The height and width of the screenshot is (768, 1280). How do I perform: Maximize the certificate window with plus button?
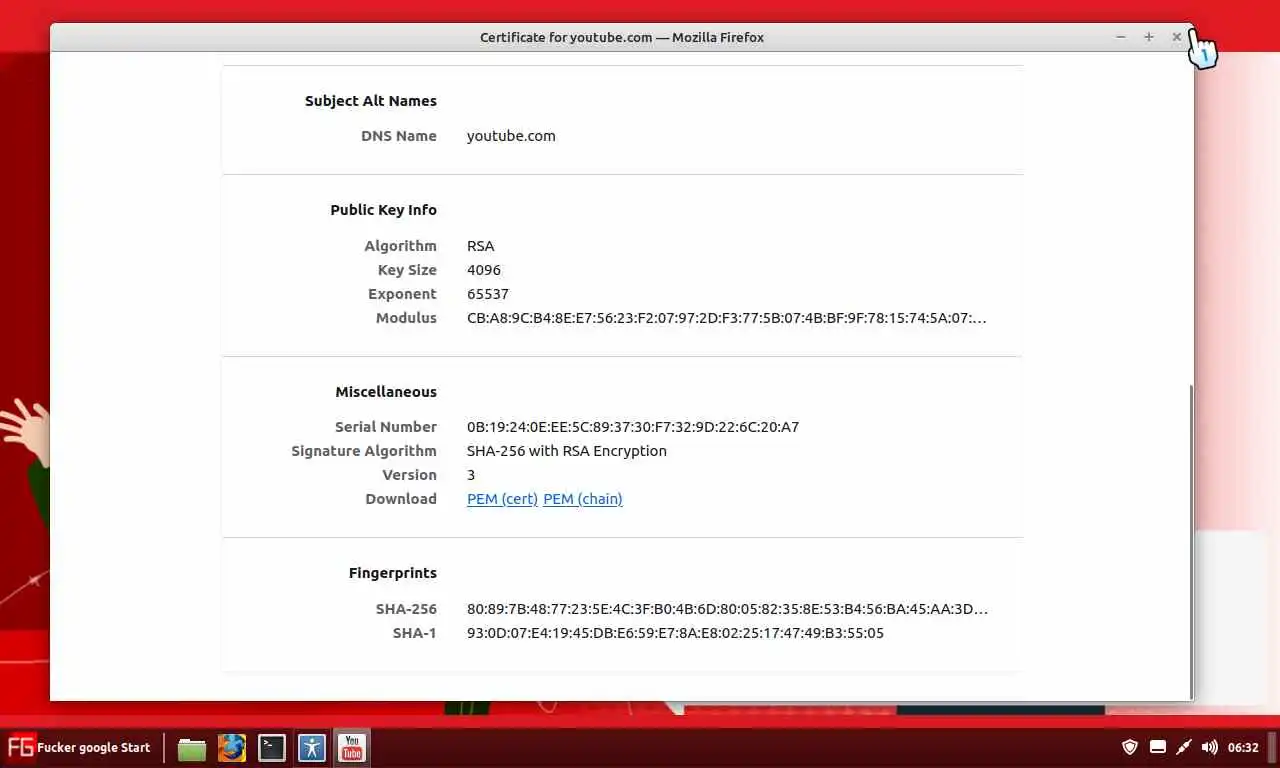pos(1149,37)
